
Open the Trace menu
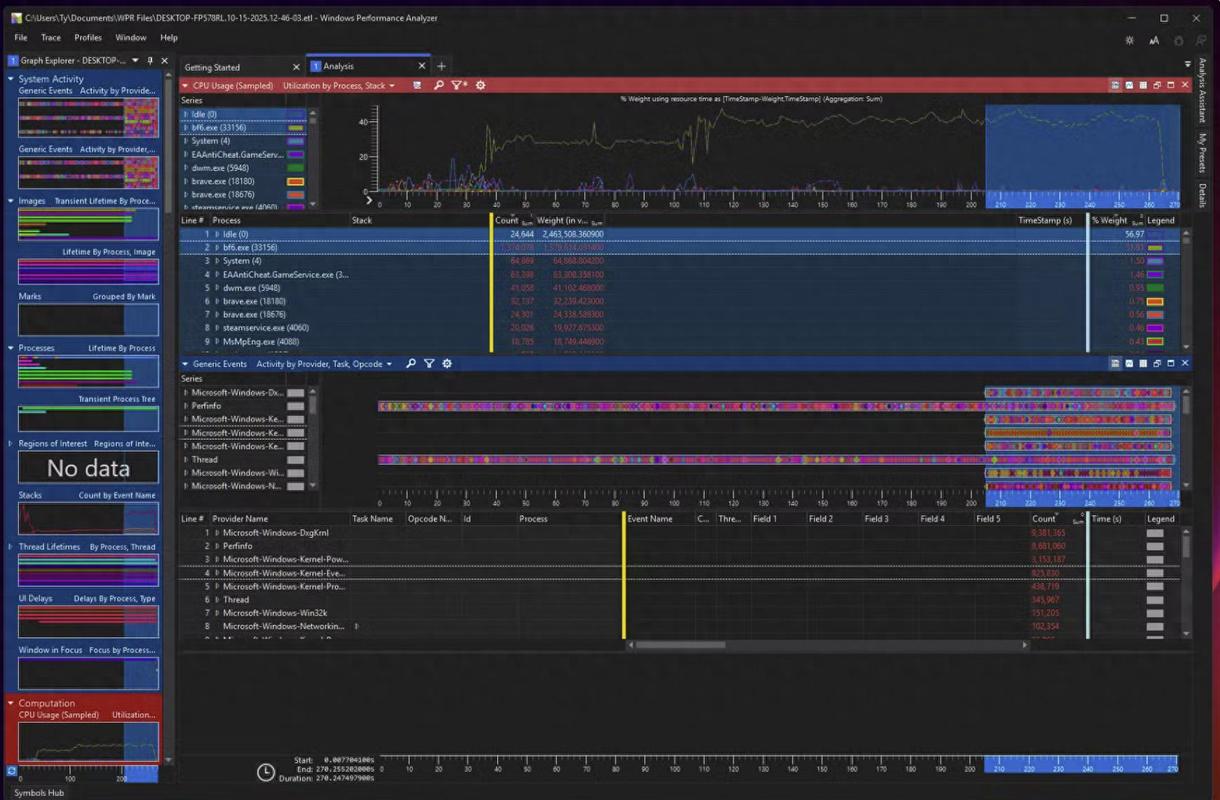50,38
